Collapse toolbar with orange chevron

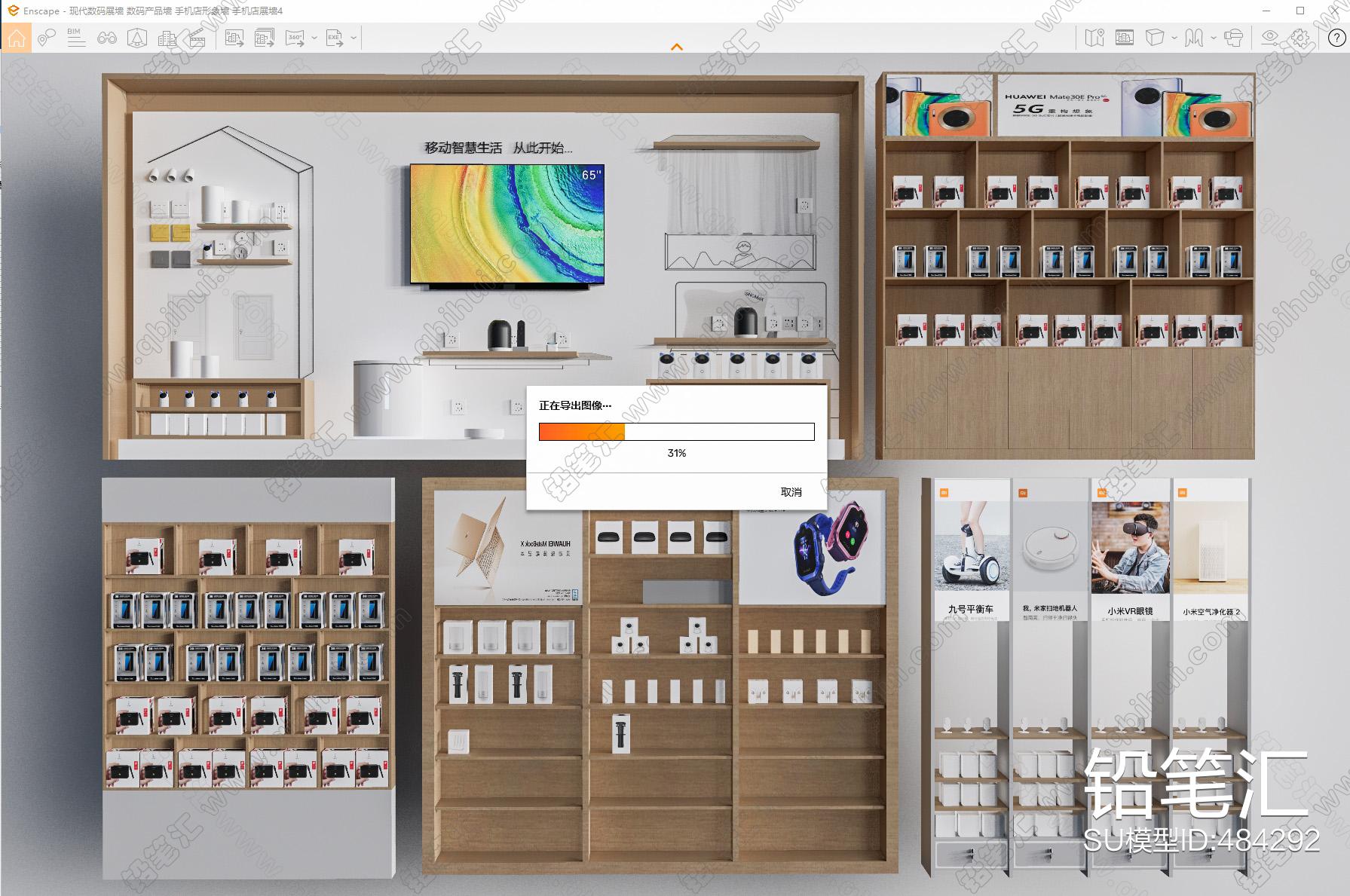677,47
